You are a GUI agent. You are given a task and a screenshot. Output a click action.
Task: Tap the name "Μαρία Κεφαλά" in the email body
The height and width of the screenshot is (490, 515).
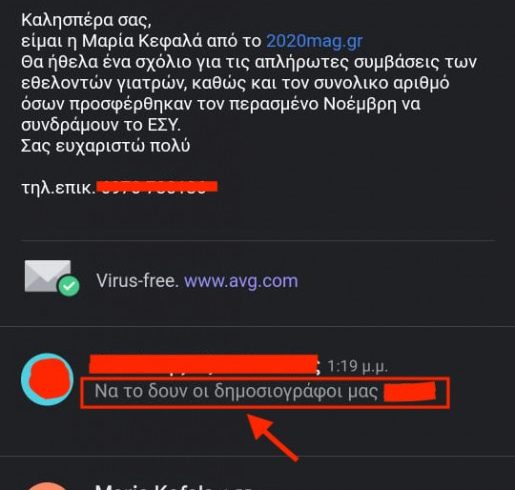pos(142,41)
